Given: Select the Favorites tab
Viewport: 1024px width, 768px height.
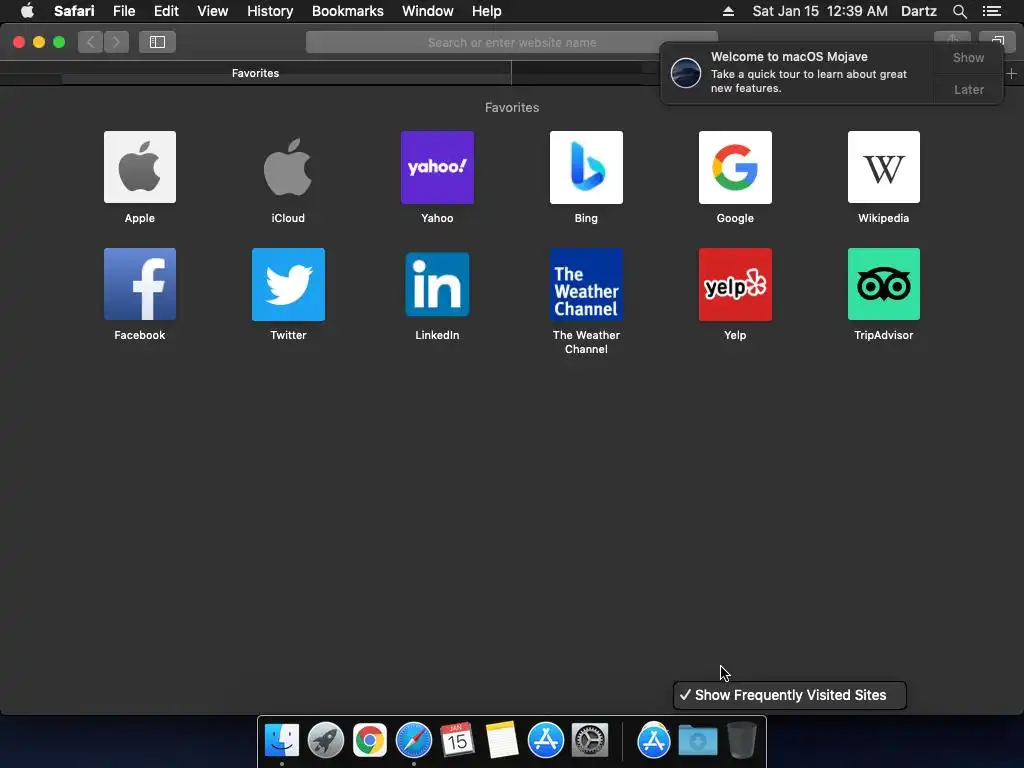Looking at the screenshot, I should coord(255,73).
